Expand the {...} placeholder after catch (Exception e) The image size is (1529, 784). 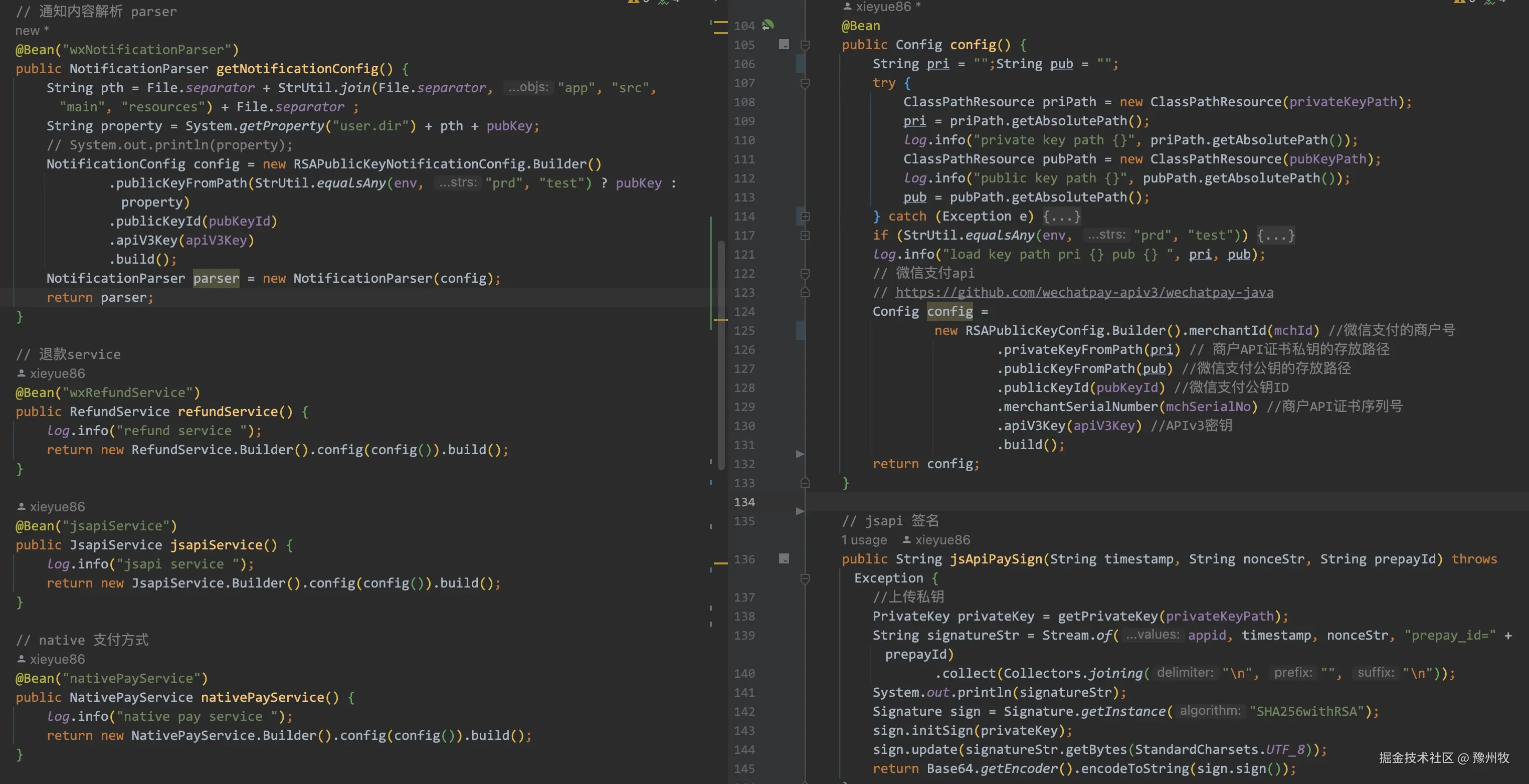point(1061,217)
